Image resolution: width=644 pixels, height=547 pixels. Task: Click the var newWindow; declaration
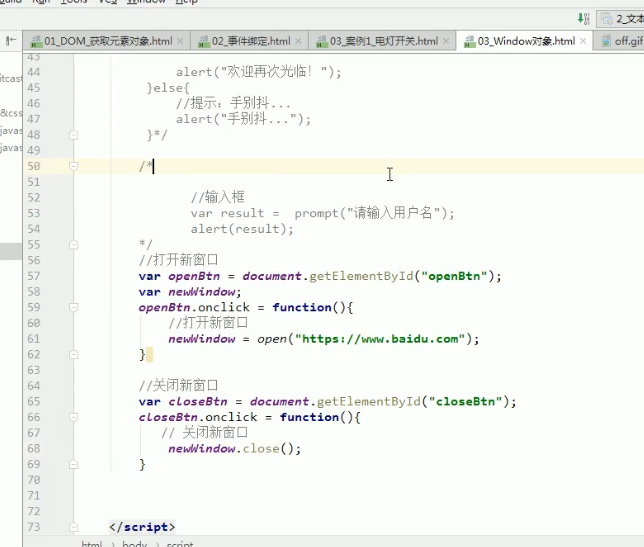point(190,292)
